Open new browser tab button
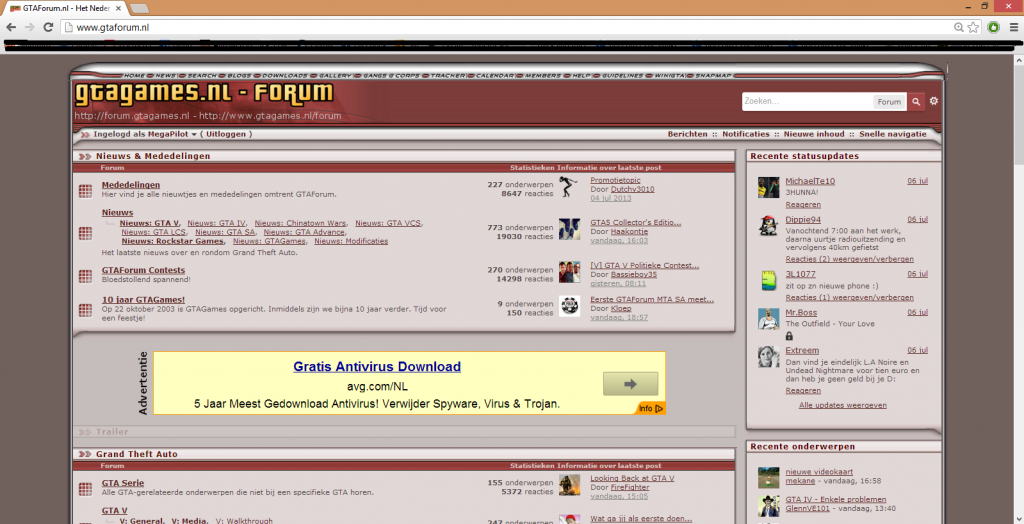This screenshot has width=1024, height=524. 139,8
